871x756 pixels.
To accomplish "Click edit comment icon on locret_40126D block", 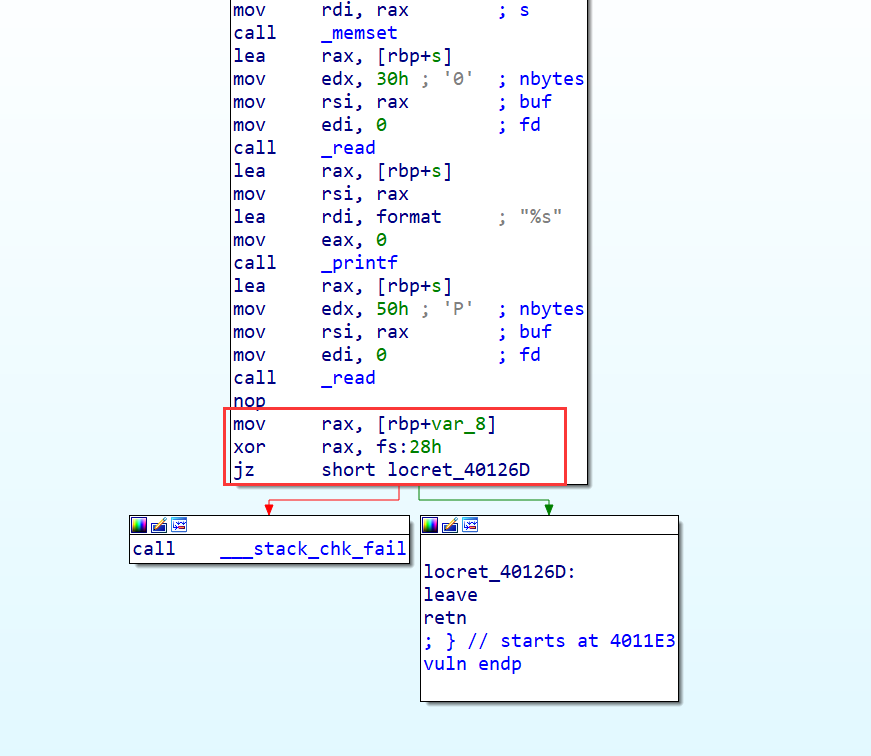I will [450, 525].
